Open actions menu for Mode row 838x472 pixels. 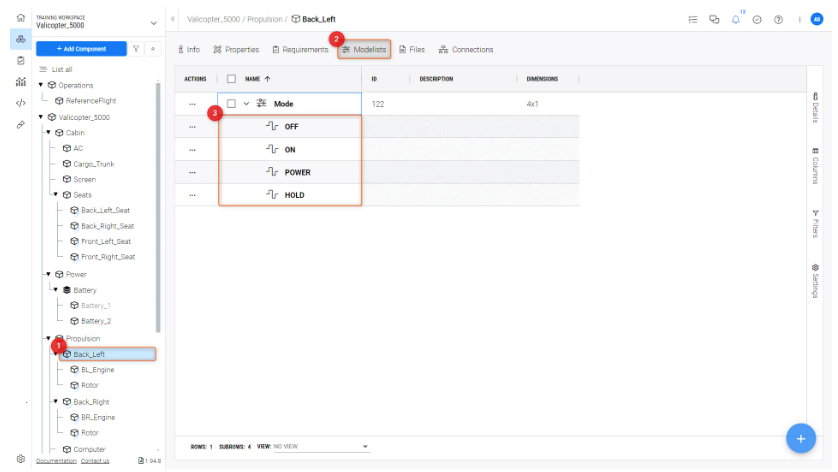(192, 104)
